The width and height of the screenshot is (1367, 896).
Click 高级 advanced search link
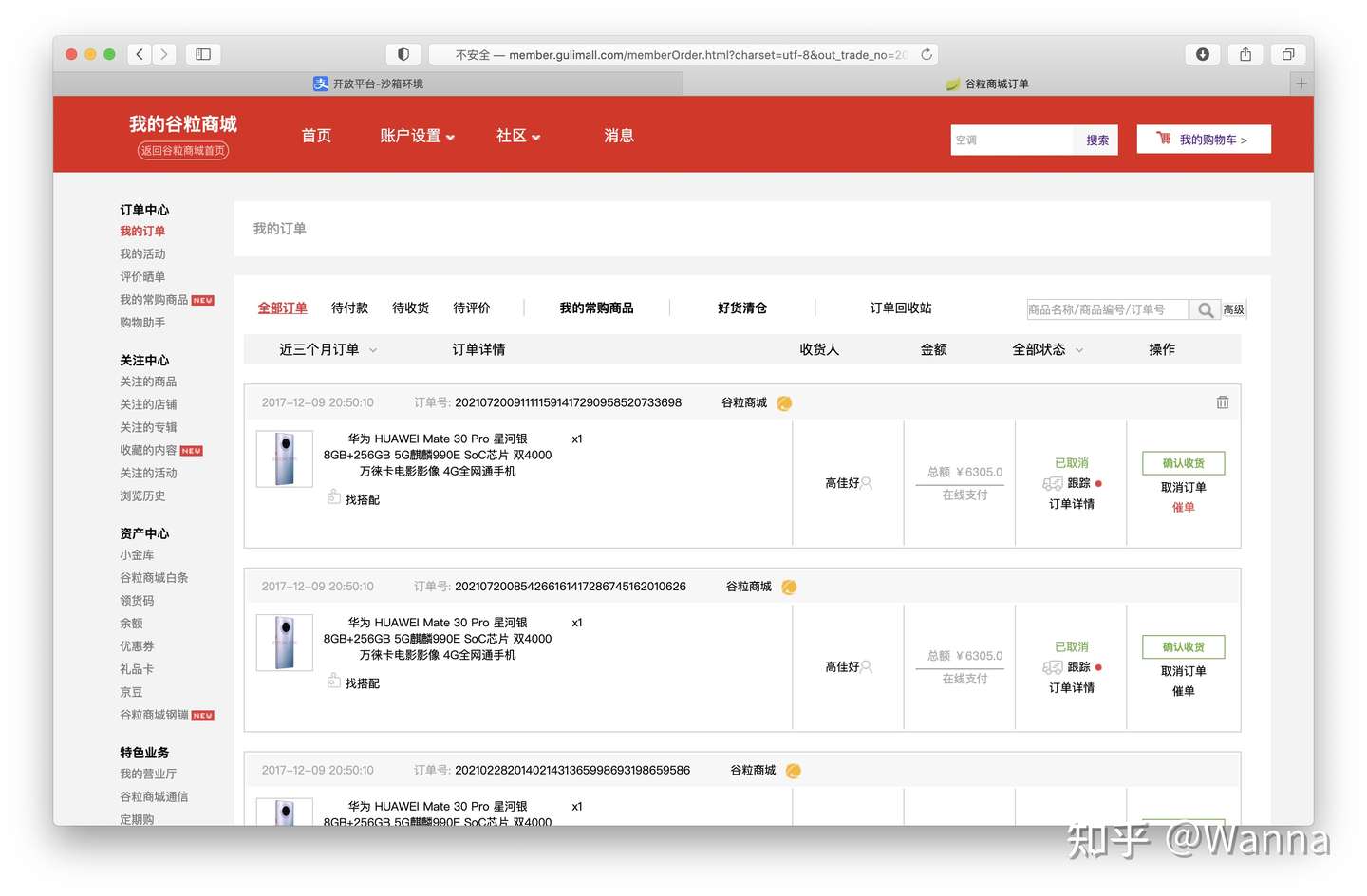[1233, 309]
